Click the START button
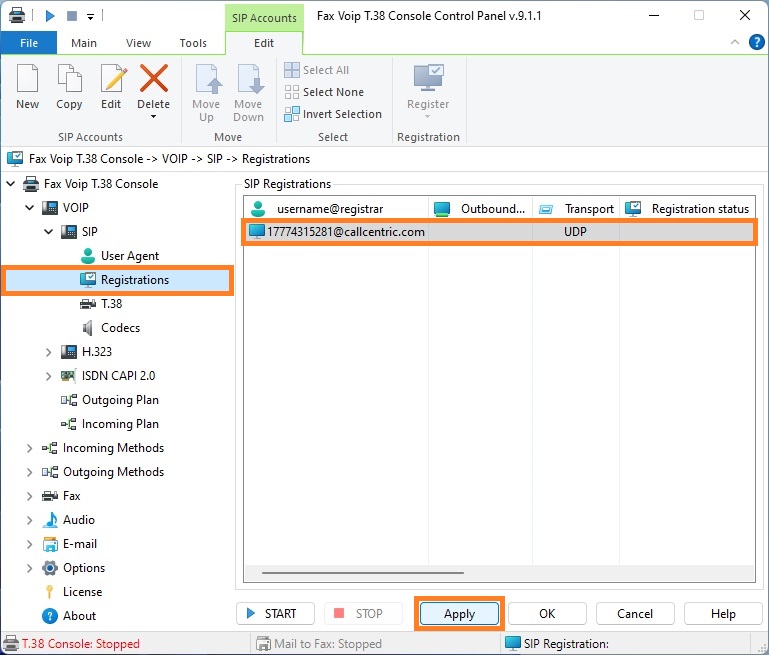The width and height of the screenshot is (769, 655). click(275, 614)
